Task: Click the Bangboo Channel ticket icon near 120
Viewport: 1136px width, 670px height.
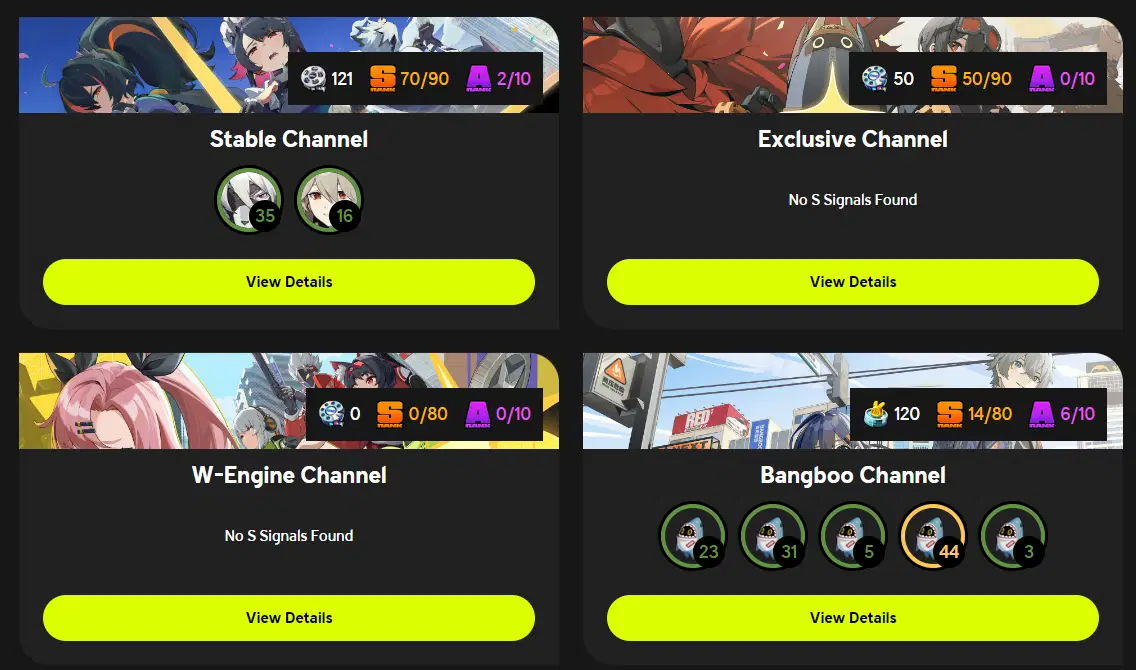Action: [876, 414]
